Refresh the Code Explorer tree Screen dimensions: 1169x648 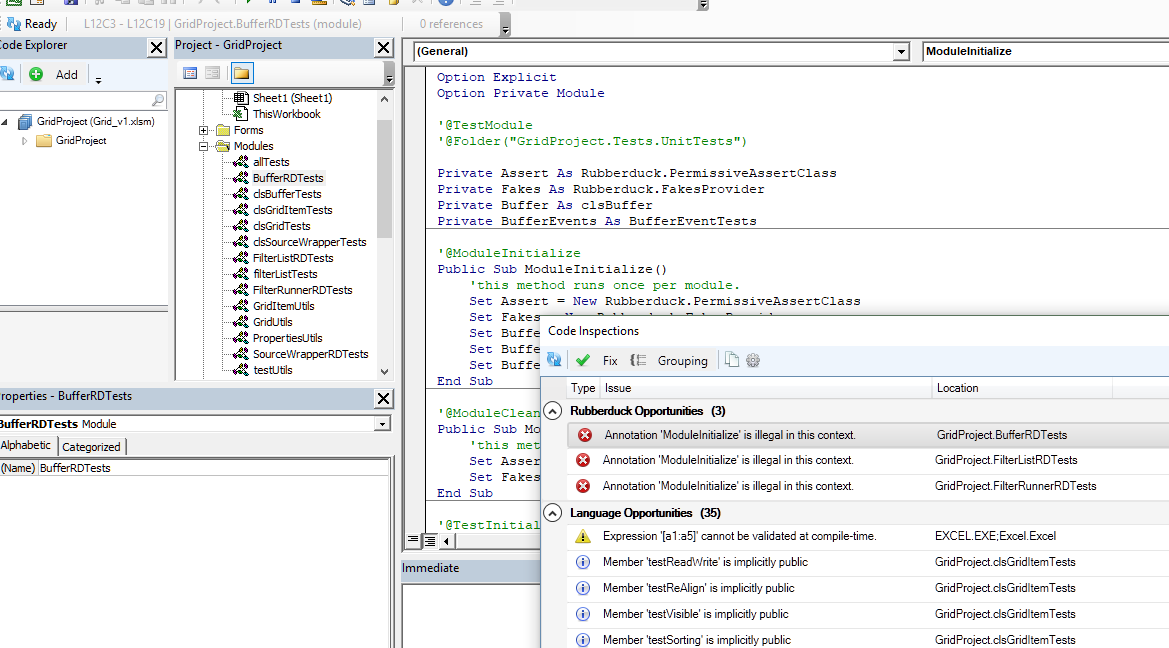[9, 74]
